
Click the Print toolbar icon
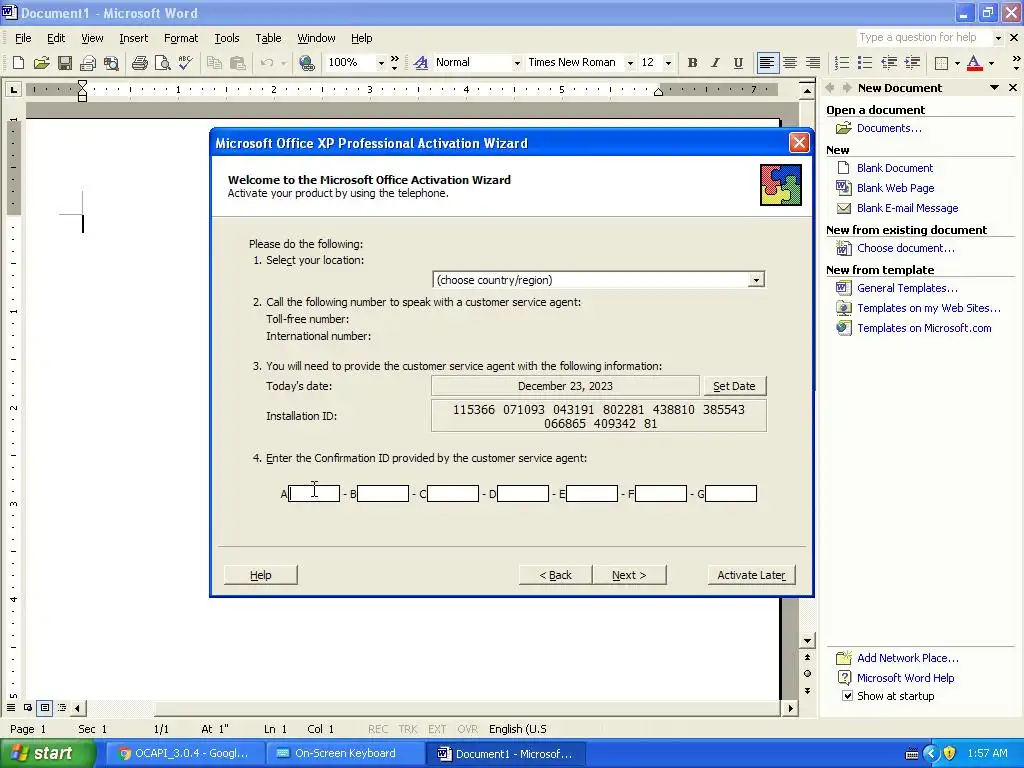[x=140, y=63]
